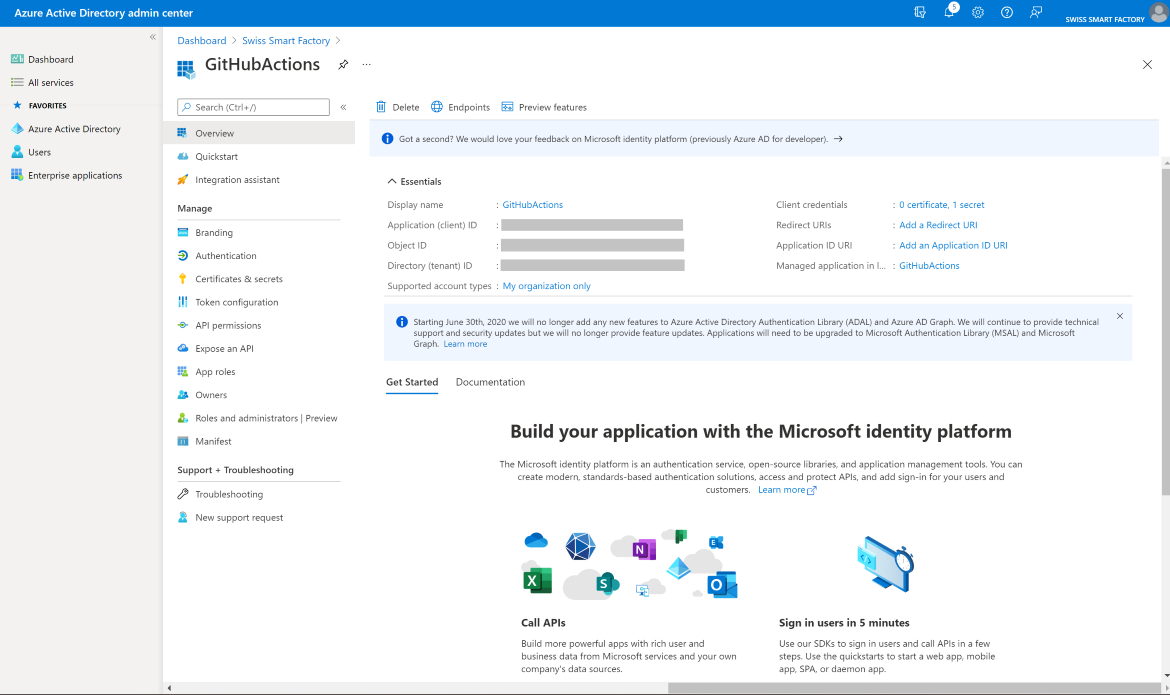Collapse the application resource menu

344,107
